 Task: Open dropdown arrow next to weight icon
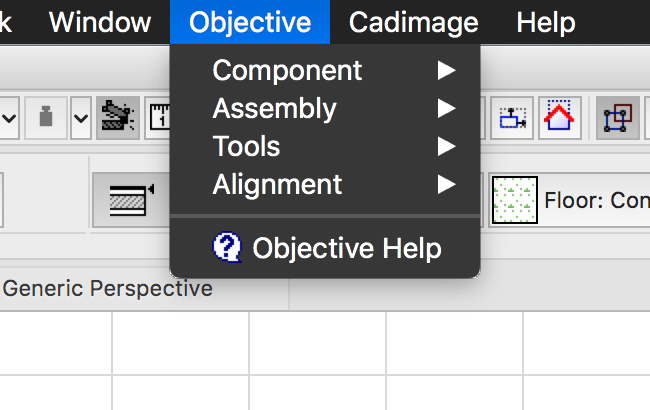point(80,118)
